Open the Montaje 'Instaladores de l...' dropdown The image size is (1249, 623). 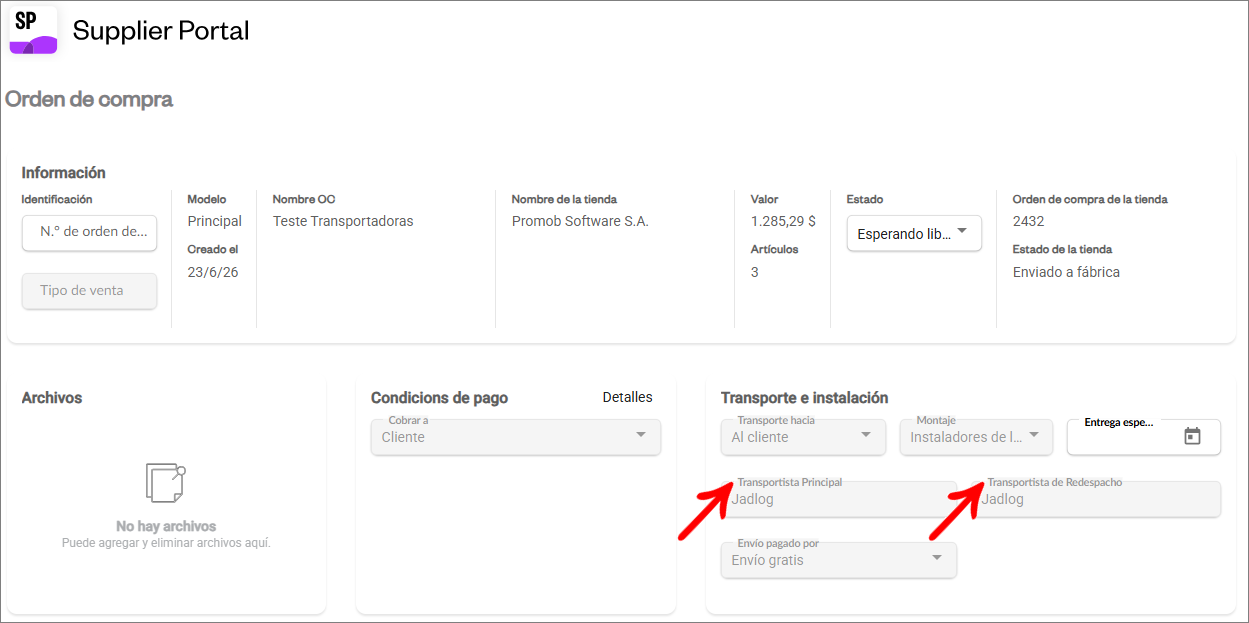[976, 437]
